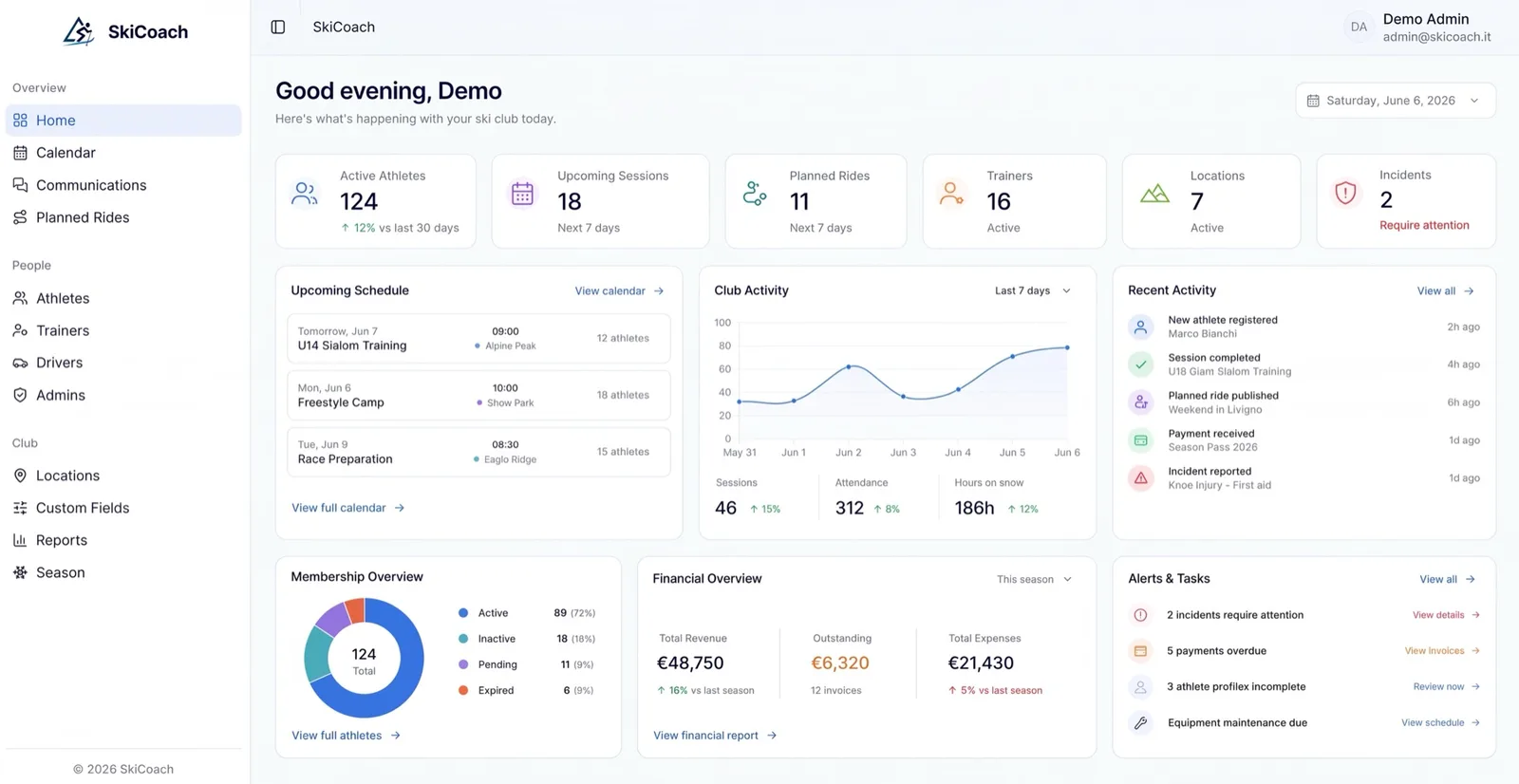This screenshot has width=1519, height=784.
Task: Click the blue Active legend swatch
Action: click(x=463, y=613)
